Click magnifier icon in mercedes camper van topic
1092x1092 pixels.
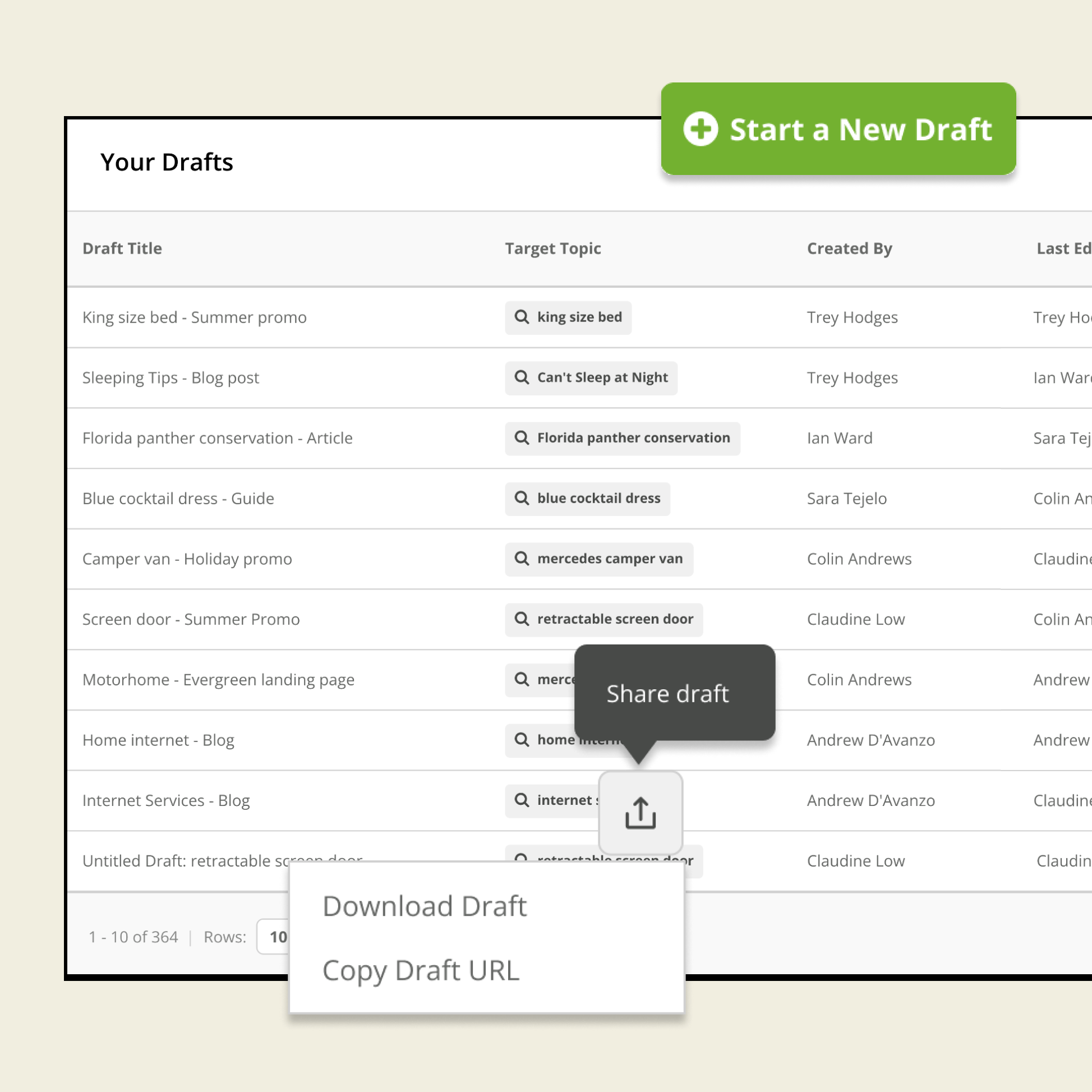[522, 559]
